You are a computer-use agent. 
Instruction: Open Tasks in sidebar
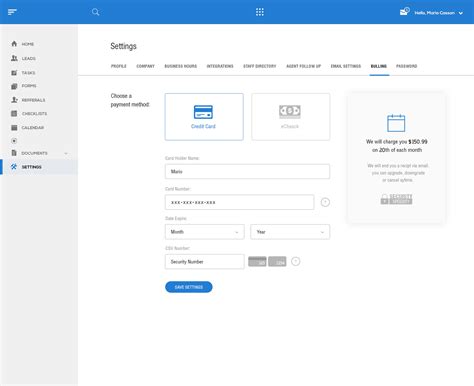coord(28,73)
